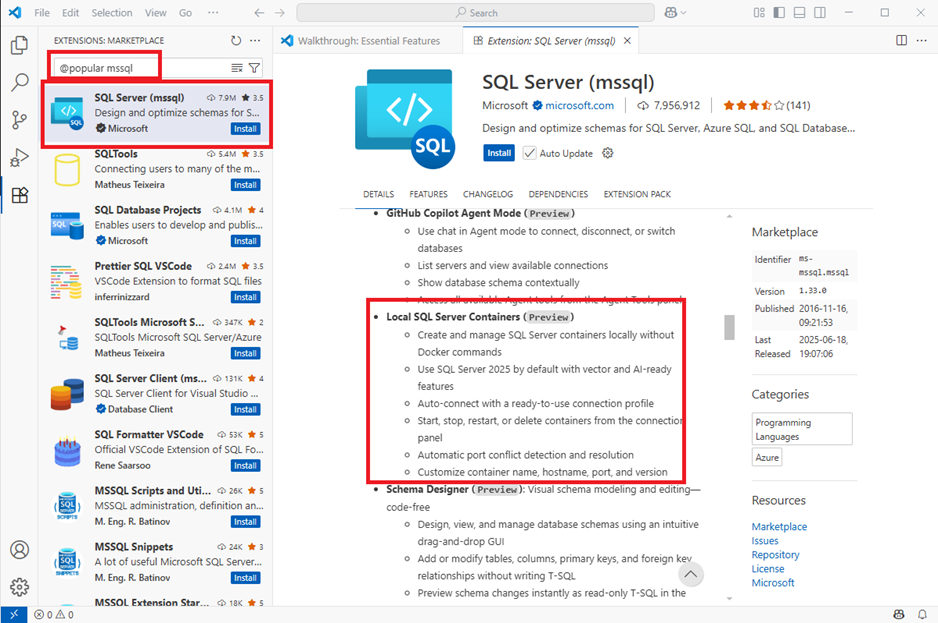The image size is (938, 623).
Task: Clear extensions search results icon
Action: pyautogui.click(x=237, y=68)
